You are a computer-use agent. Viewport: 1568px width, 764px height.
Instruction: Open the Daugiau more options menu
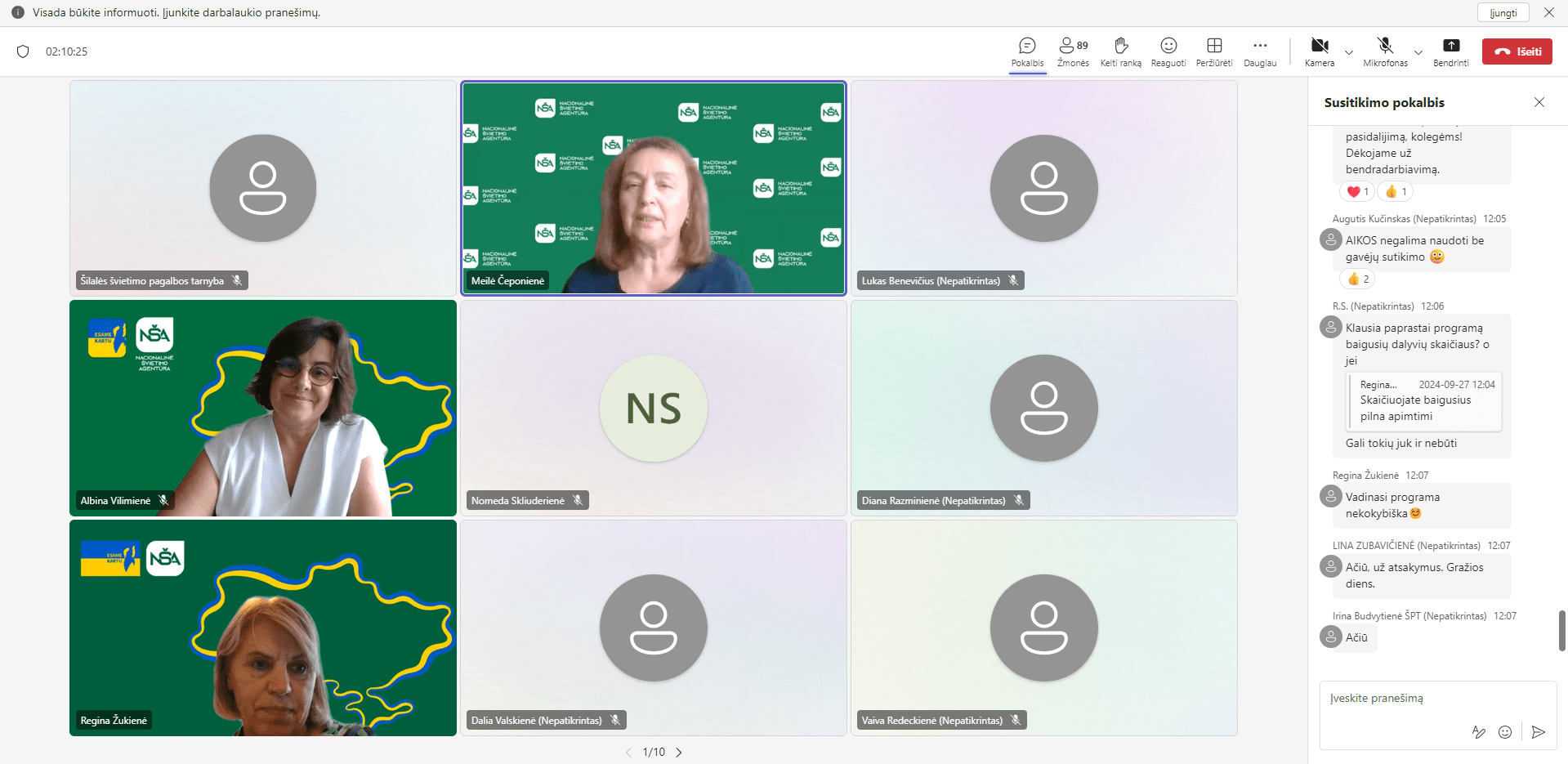(1260, 47)
